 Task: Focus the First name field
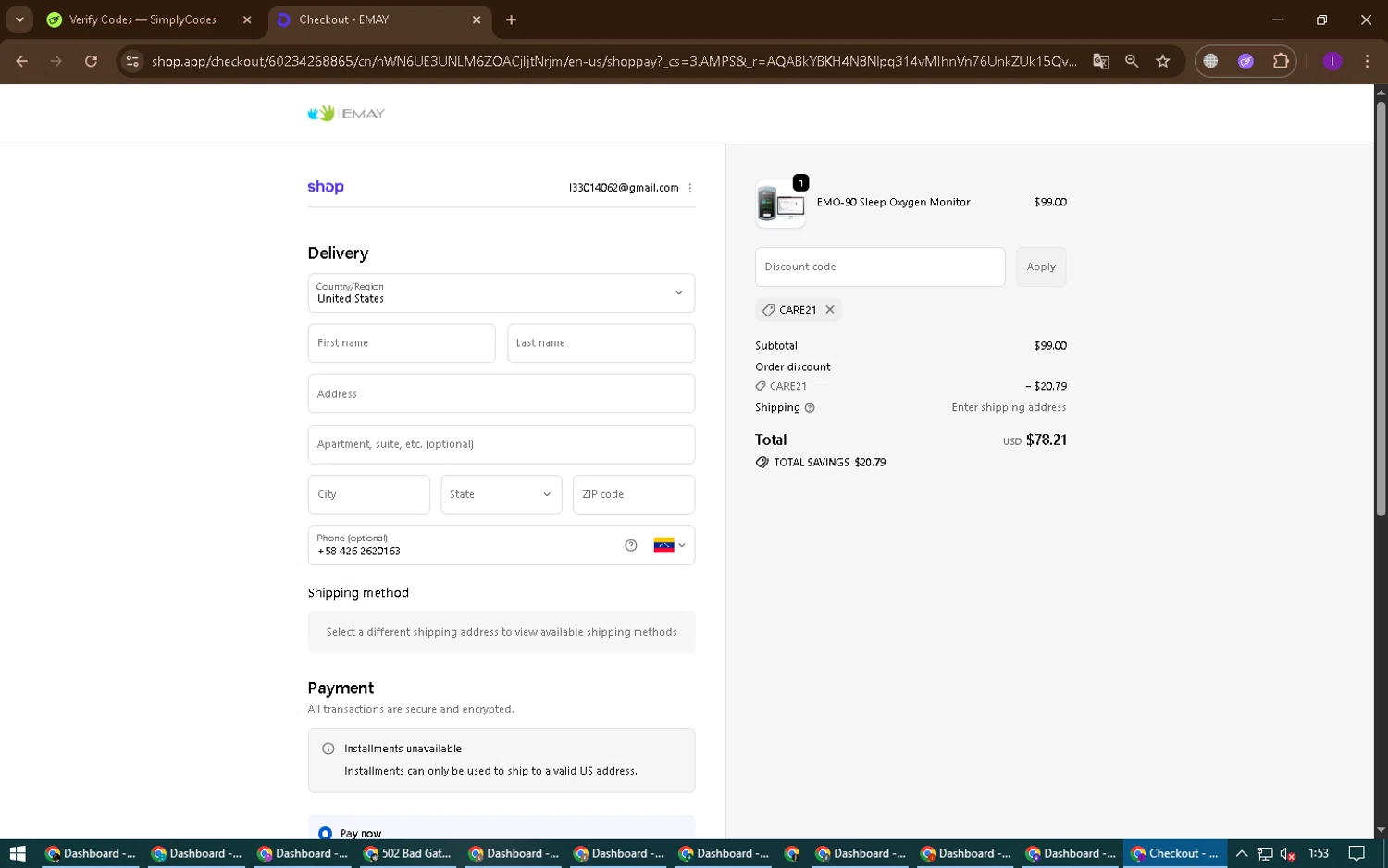coord(402,343)
